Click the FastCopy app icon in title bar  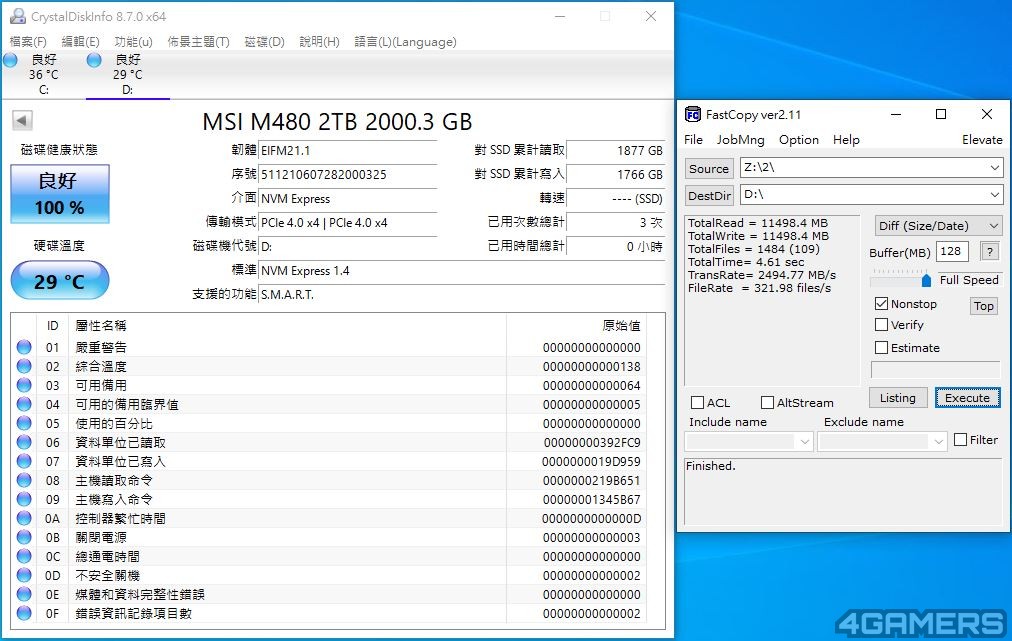click(x=693, y=115)
